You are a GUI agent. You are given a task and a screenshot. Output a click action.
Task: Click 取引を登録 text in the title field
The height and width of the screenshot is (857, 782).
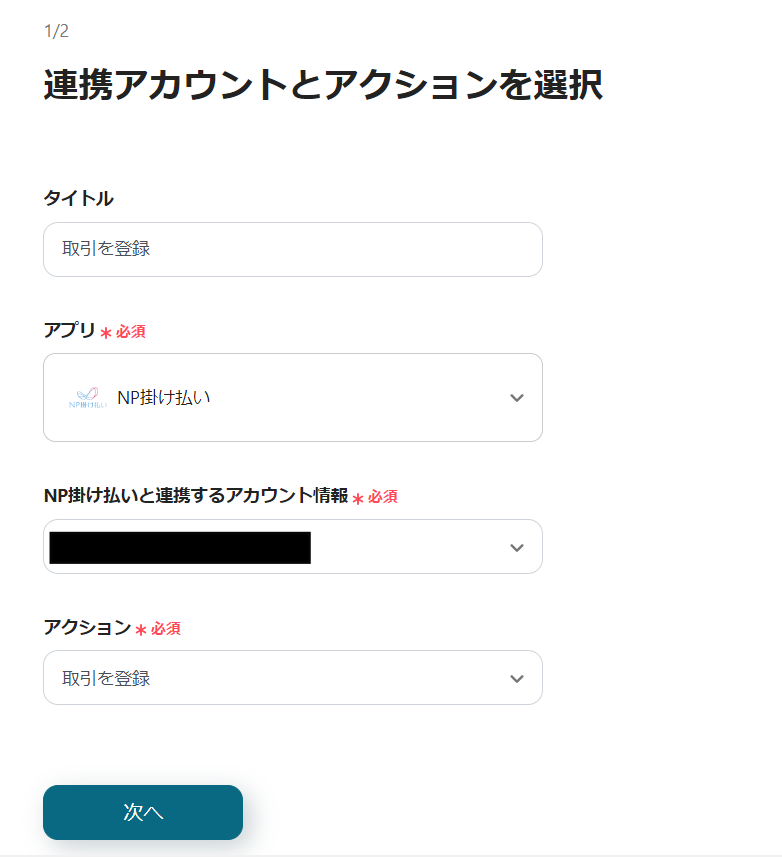106,249
